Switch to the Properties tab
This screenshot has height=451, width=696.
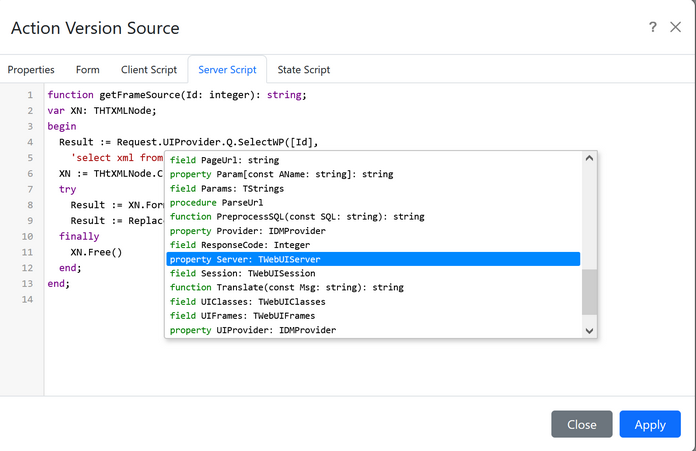31,70
